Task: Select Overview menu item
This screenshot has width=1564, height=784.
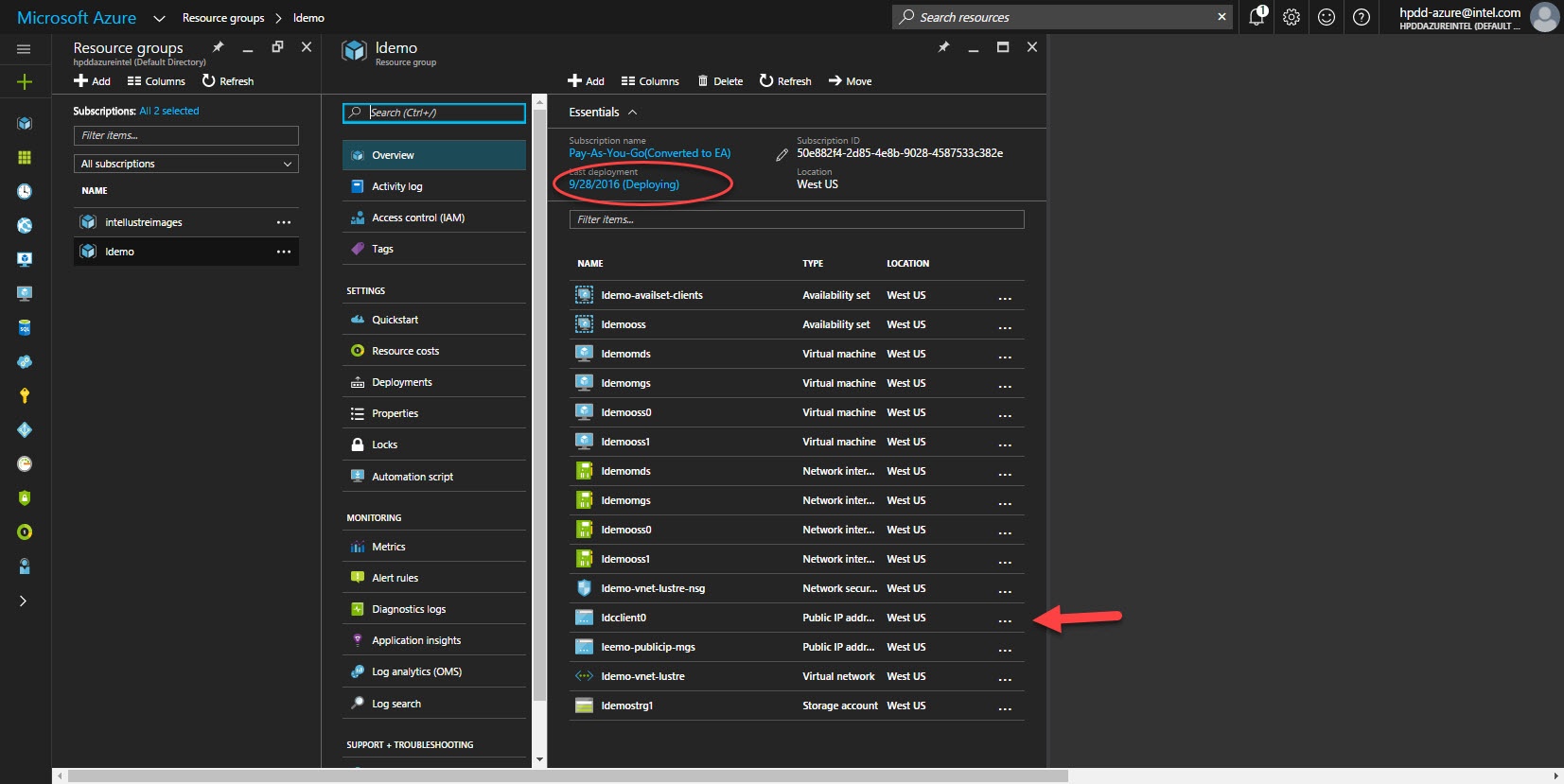Action: [x=434, y=155]
